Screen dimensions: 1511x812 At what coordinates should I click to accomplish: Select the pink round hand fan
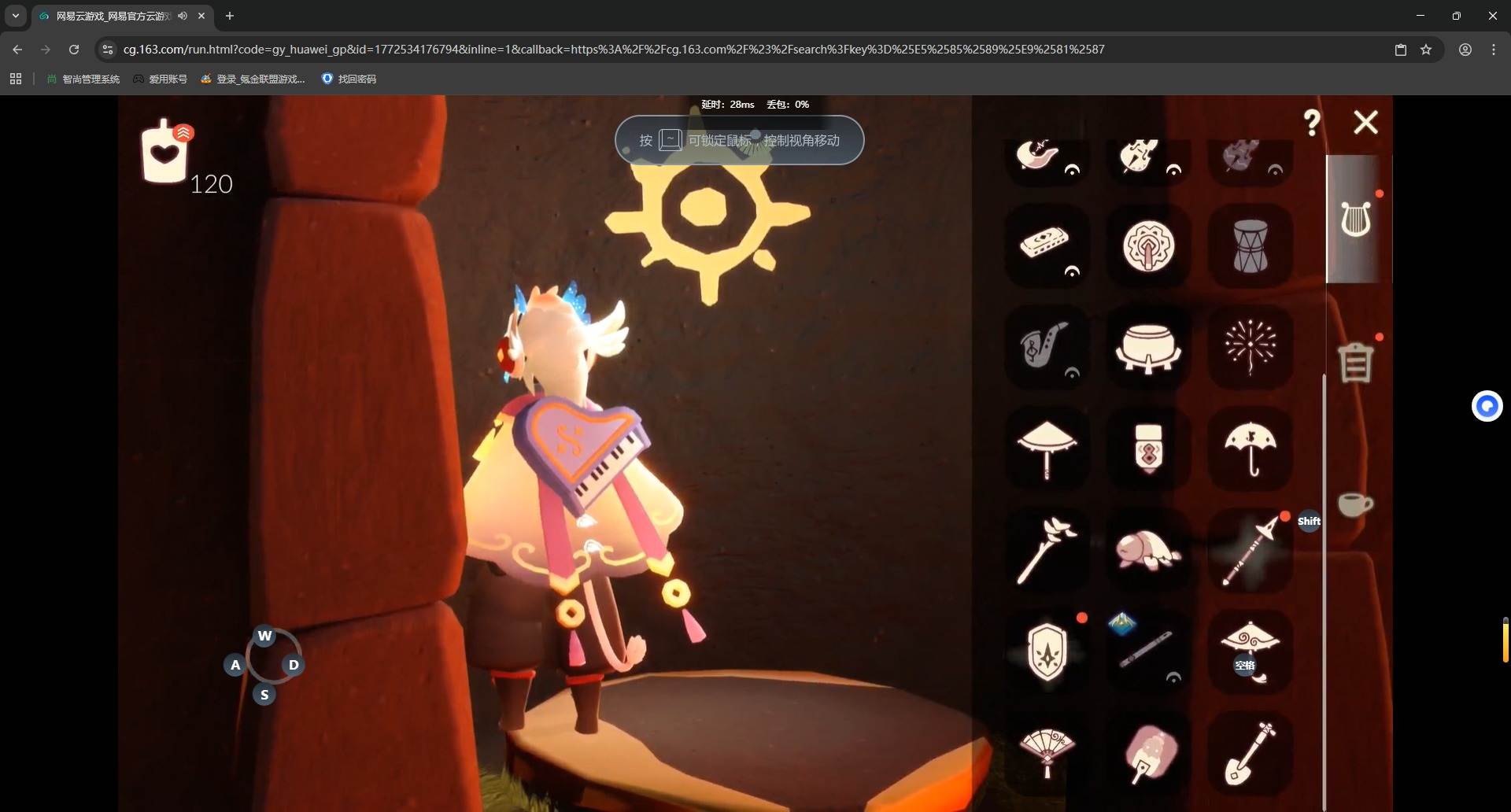[x=1148, y=753]
